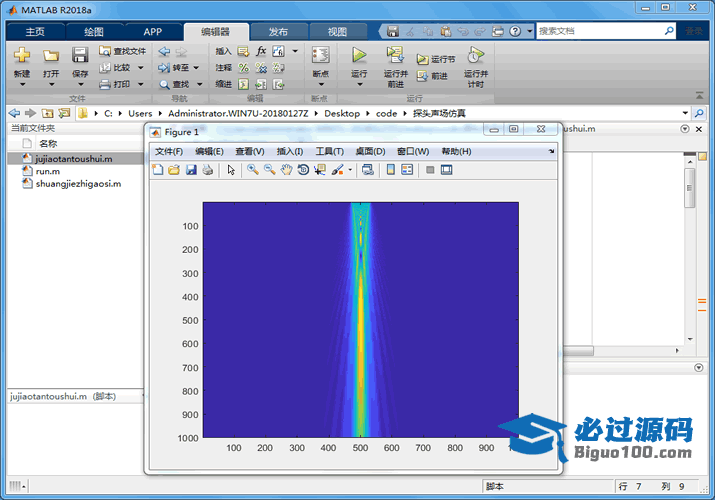Image resolution: width=715 pixels, height=500 pixels.
Task: Click the percent comment icon
Action: (x=244, y=68)
